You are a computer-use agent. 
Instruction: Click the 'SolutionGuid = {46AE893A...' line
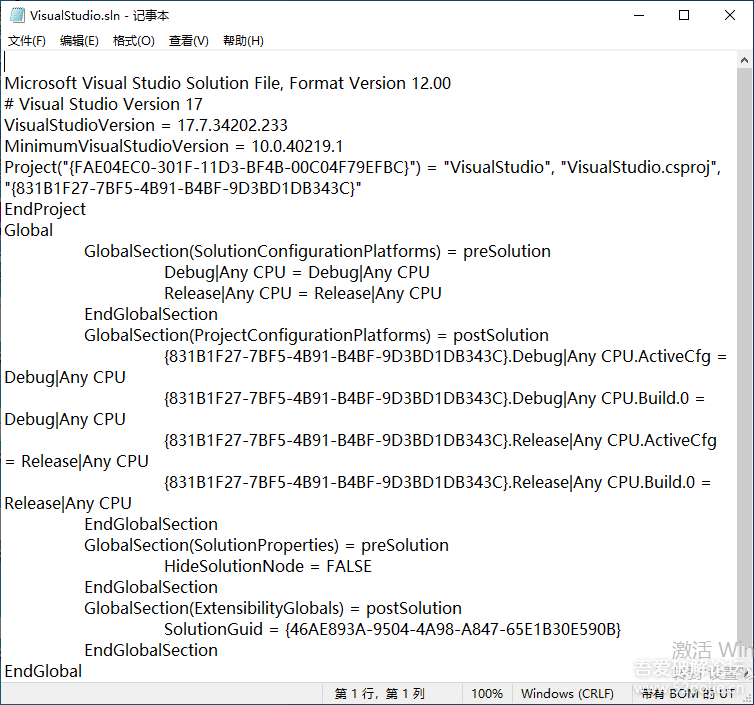tap(392, 629)
